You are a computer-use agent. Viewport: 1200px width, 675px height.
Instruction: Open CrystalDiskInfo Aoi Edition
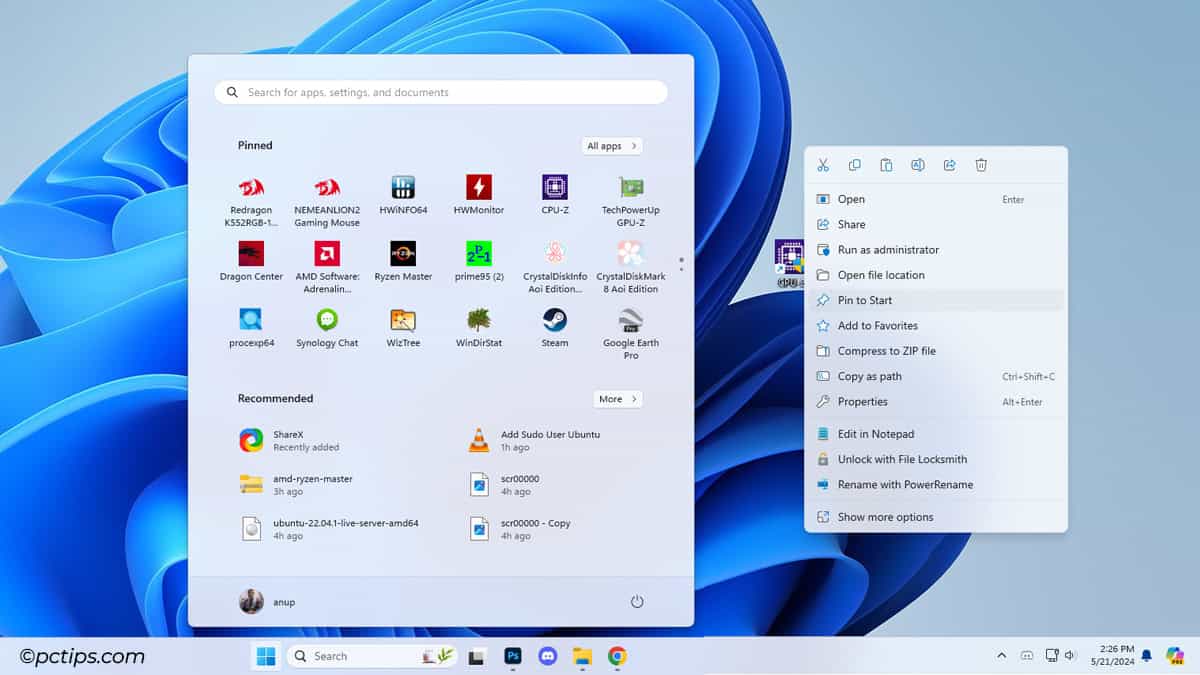(x=555, y=266)
